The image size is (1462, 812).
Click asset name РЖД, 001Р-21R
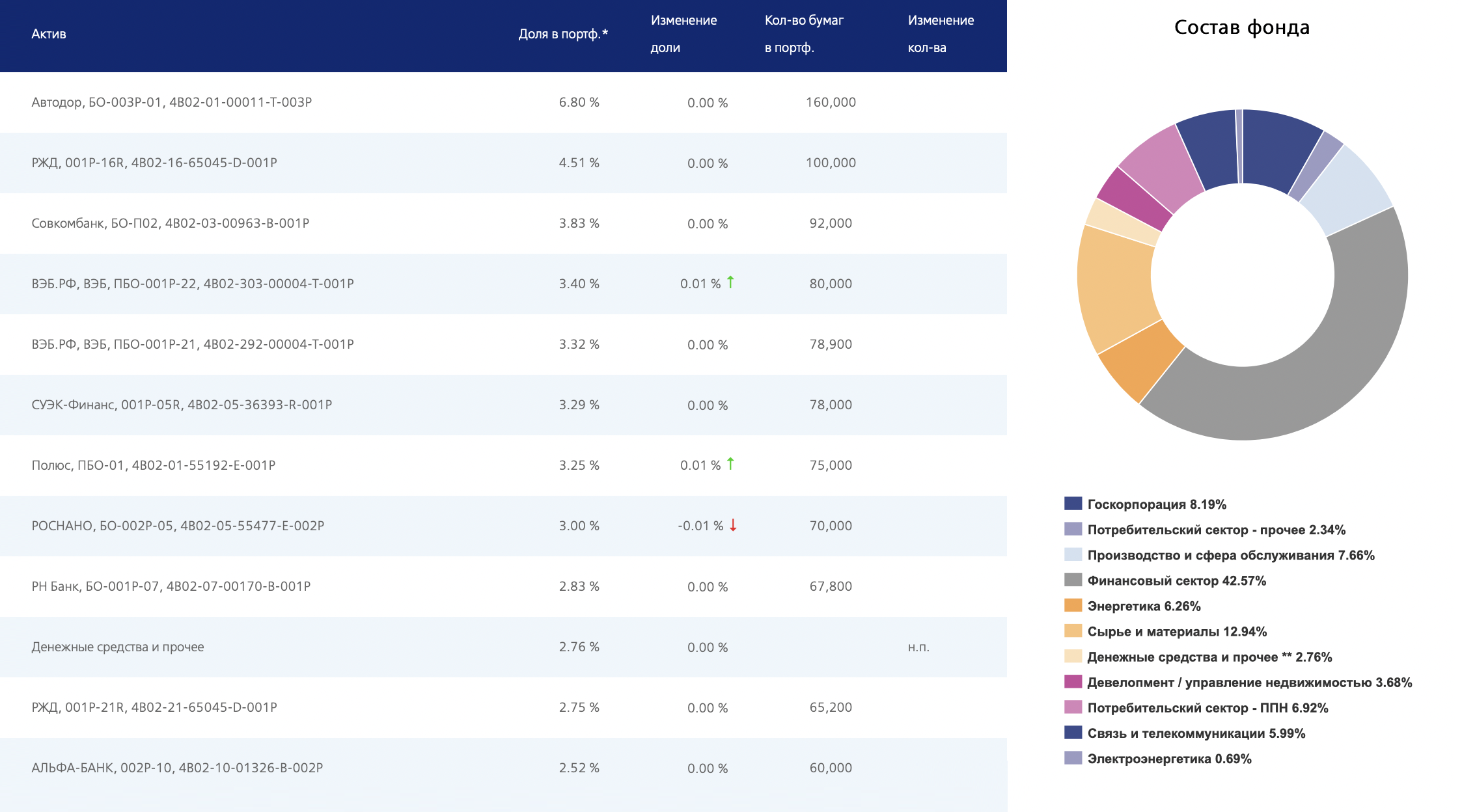[x=154, y=707]
